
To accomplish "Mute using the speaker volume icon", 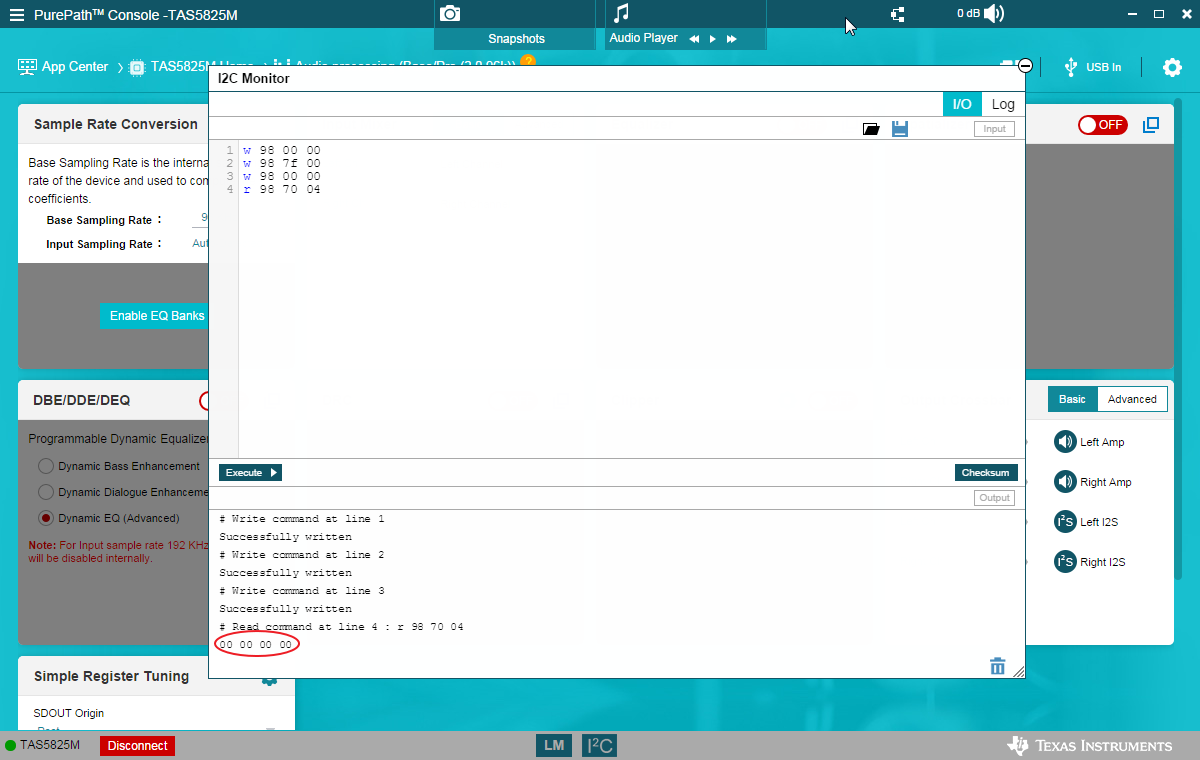I will (994, 14).
